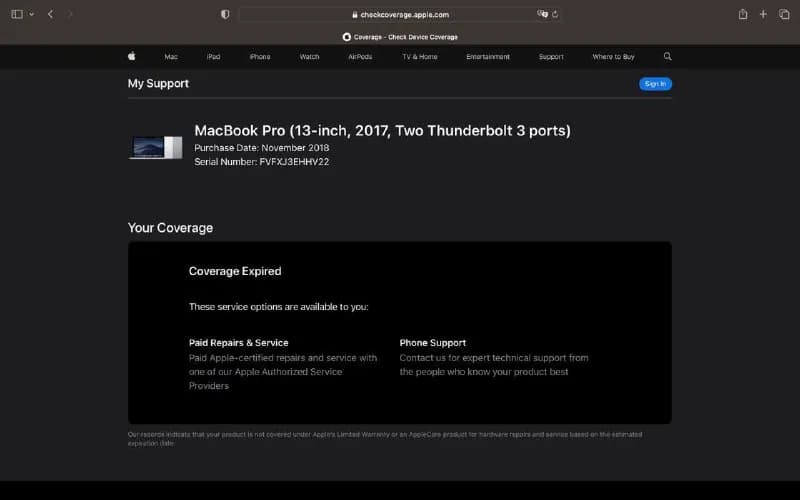
Task: Reload the page with refresh icon
Action: point(555,14)
